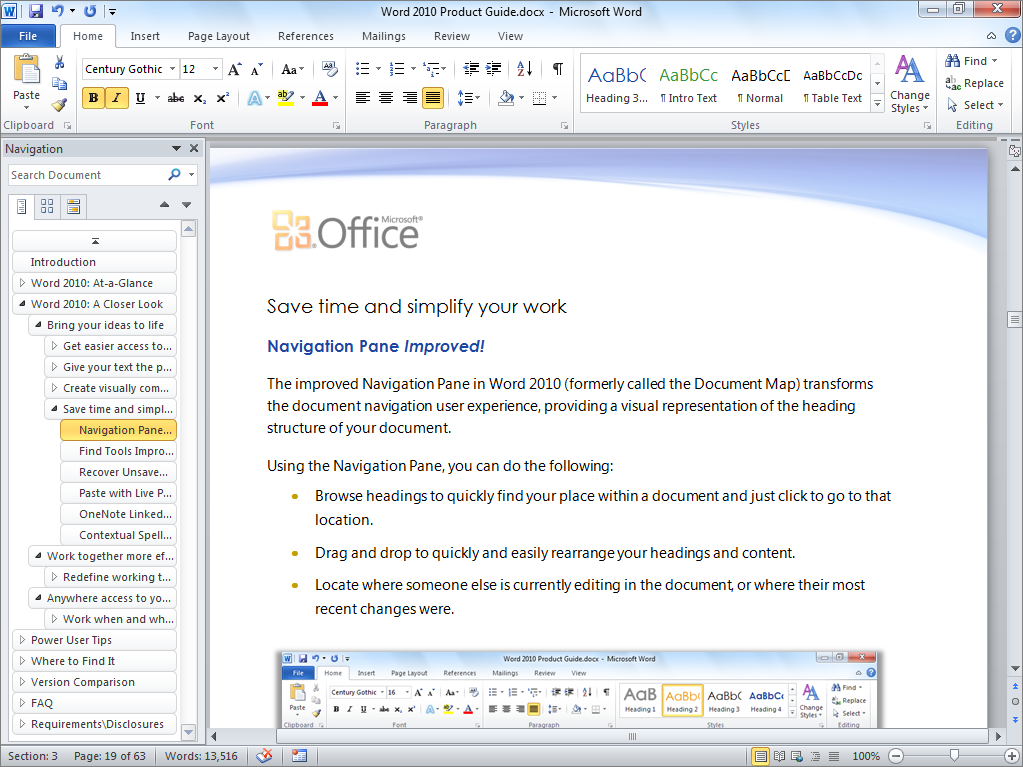Click Center alignment icon
The image size is (1023, 767).
(x=386, y=98)
